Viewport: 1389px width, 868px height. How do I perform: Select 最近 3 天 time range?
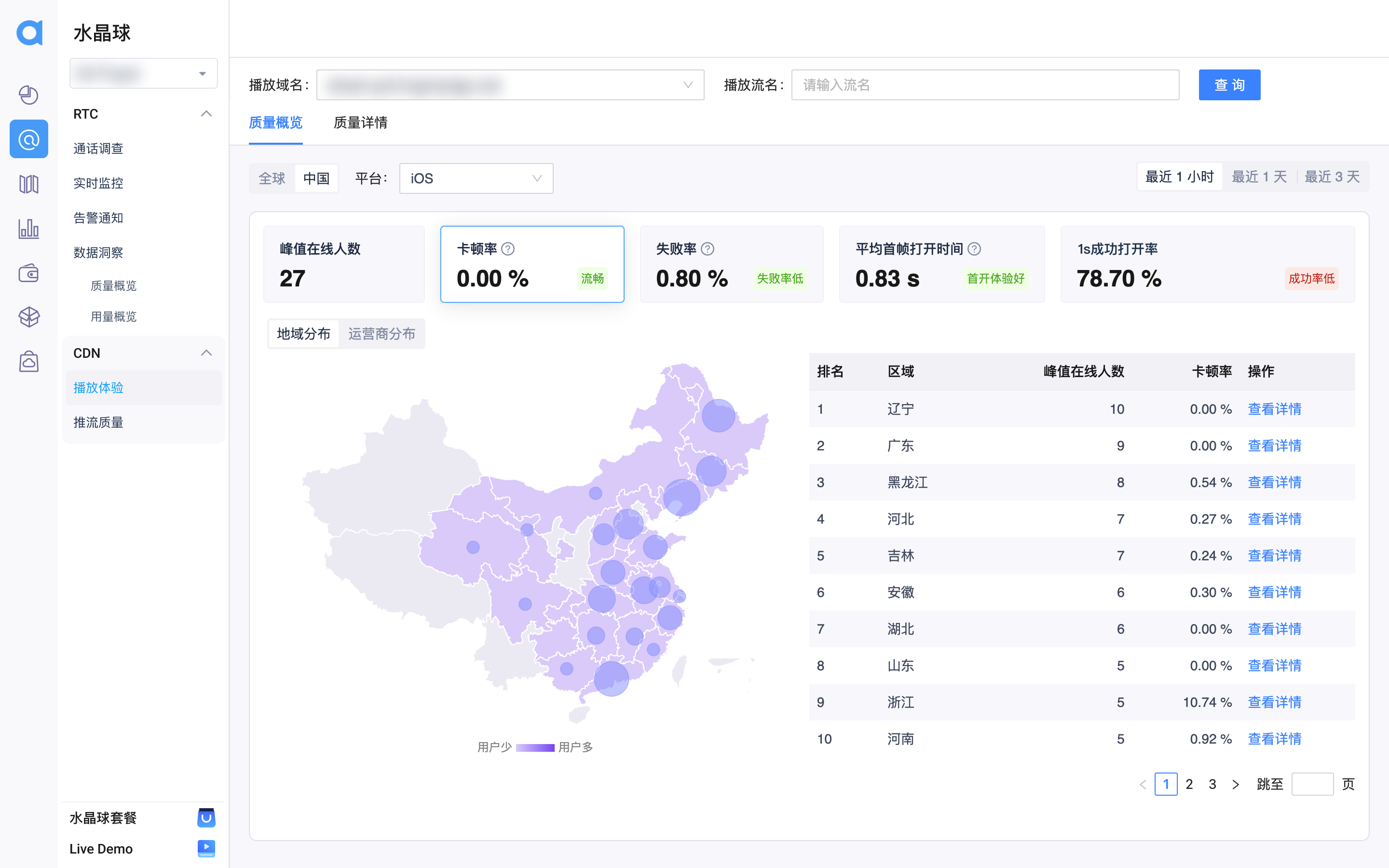click(1332, 177)
